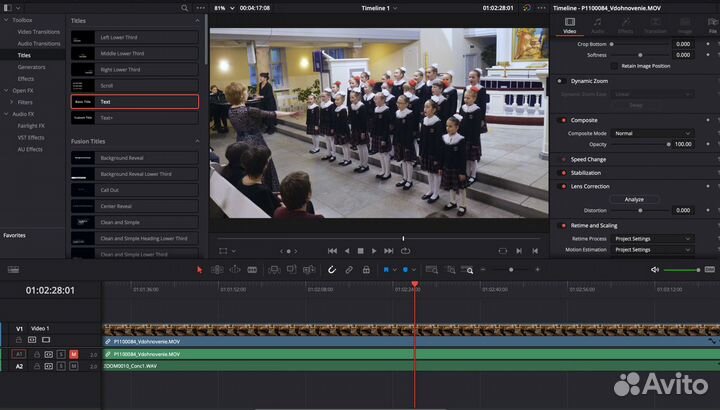Toggle the magnet Snapping icon
The image size is (720, 410).
[x=332, y=269]
